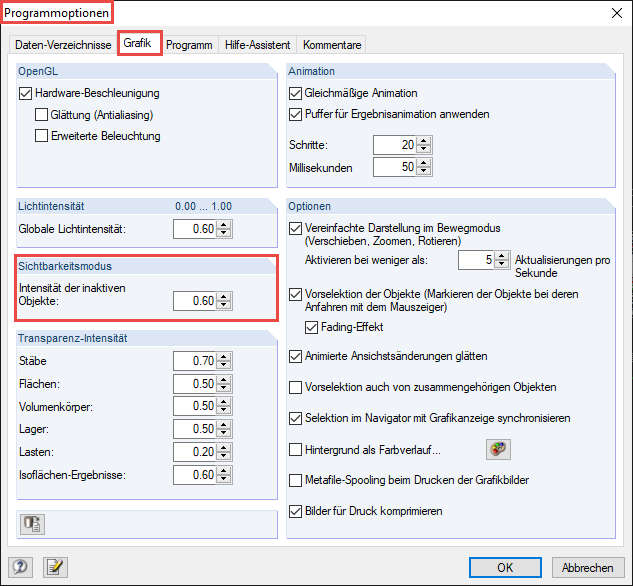
Task: Enable Glättung (Antialiasing)
Action: click(41, 115)
